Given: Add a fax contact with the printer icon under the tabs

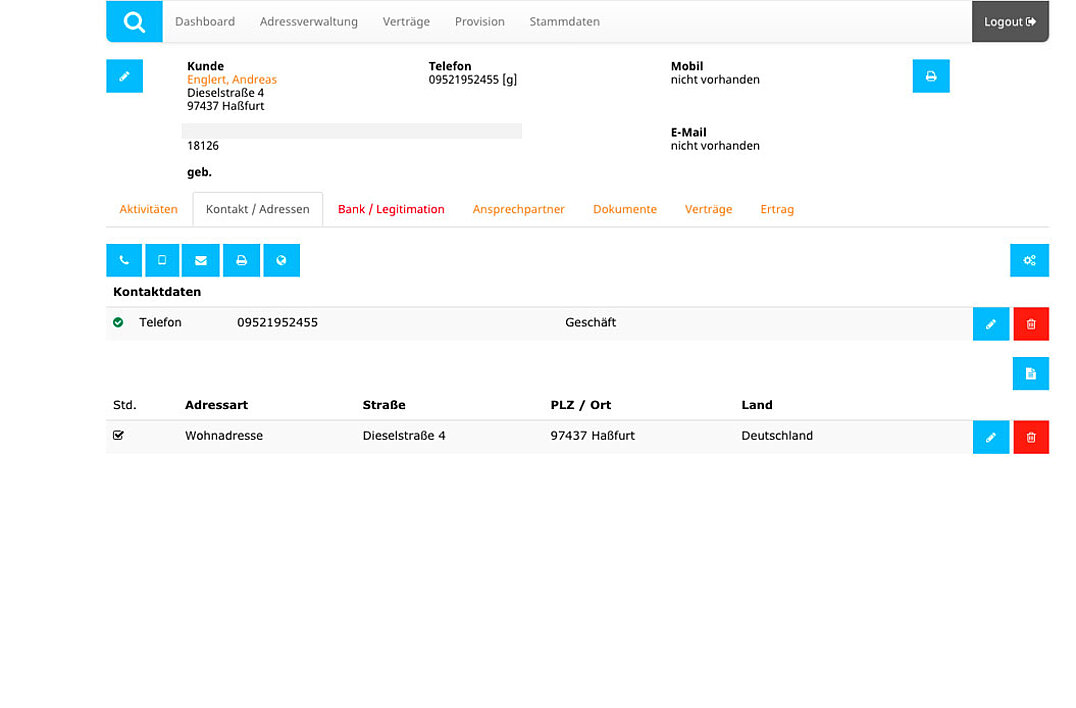Looking at the screenshot, I should tap(242, 261).
